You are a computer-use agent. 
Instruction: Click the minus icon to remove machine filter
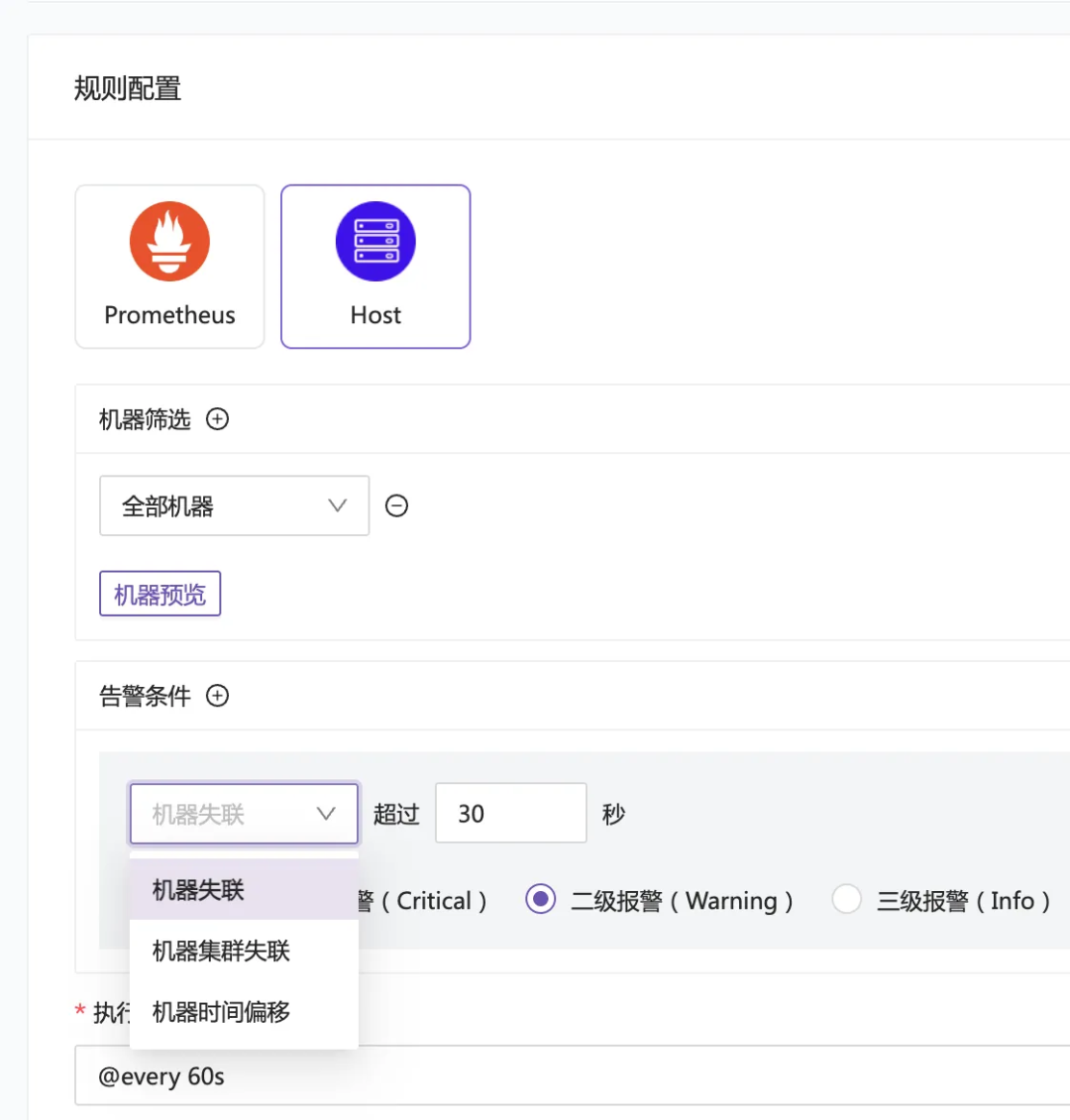pyautogui.click(x=396, y=505)
